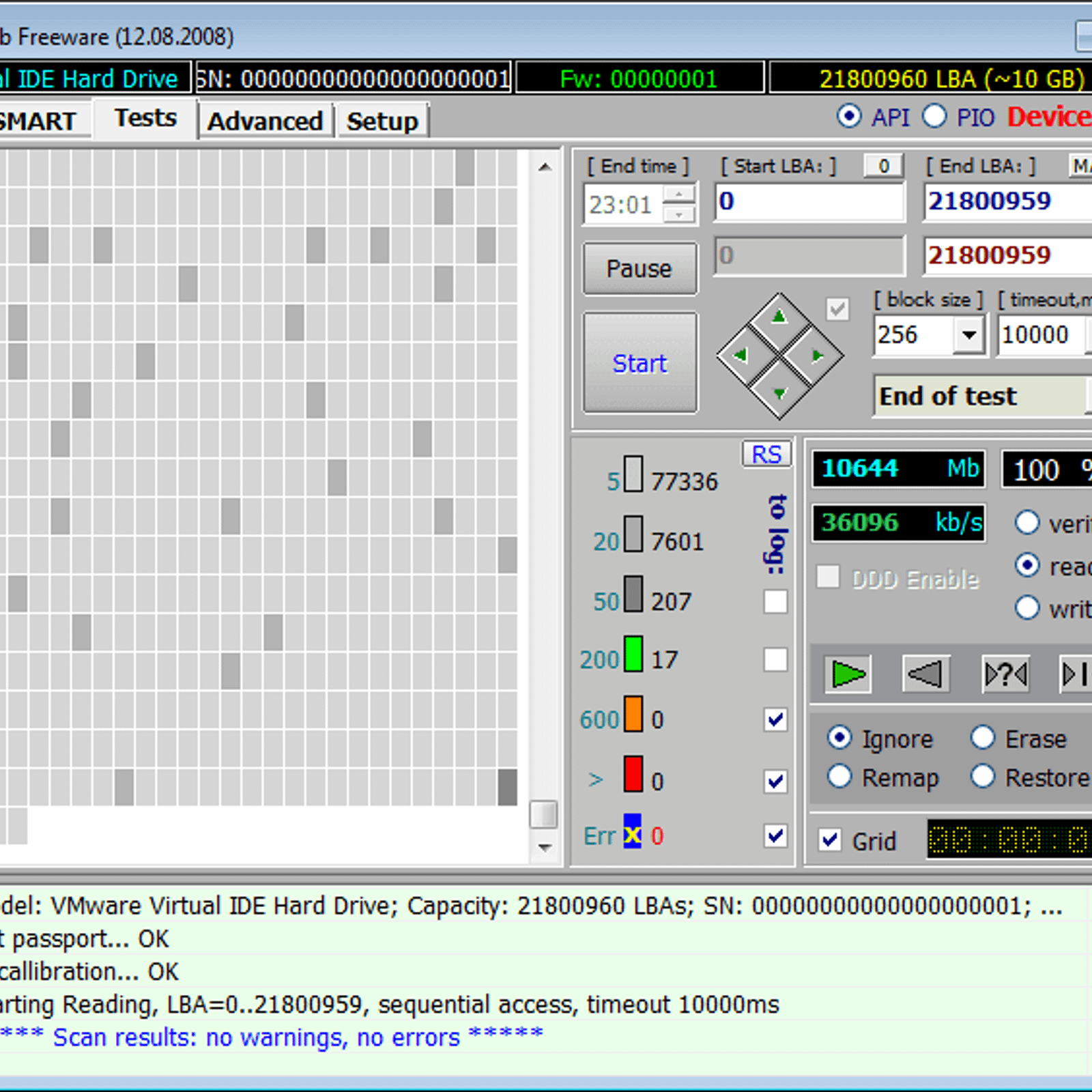
Task: Click the grayed checkbox beside the navigator diamond
Action: (837, 309)
